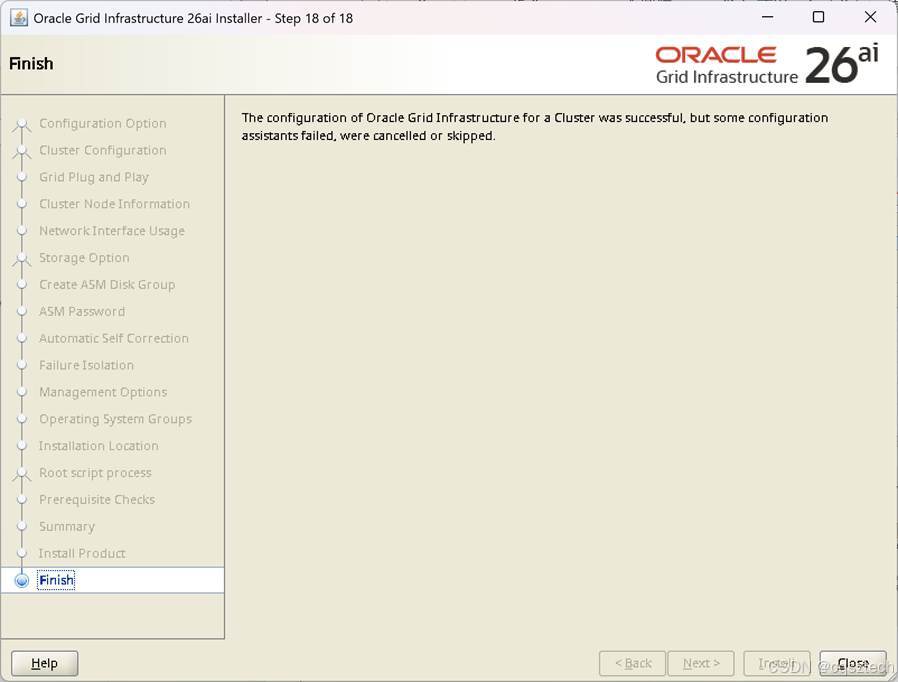Select the Operating System Groups step

coord(115,419)
